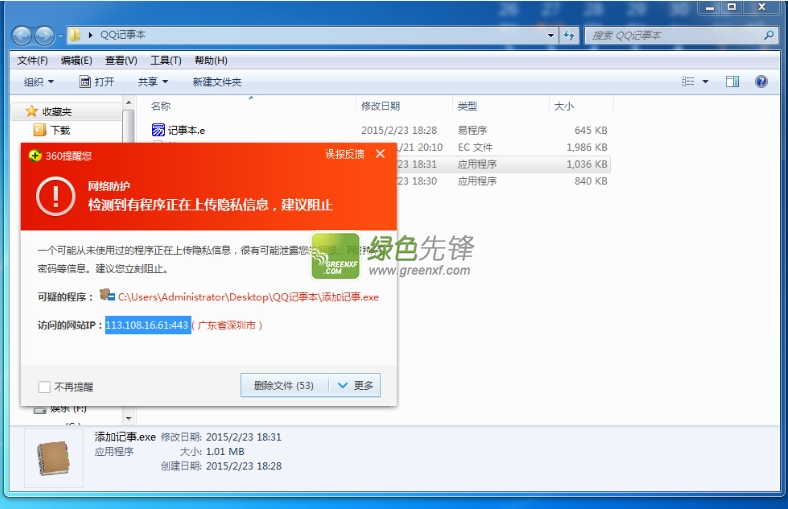Sort by the 大小 column header
Screen dimensions: 788x509
564,106
